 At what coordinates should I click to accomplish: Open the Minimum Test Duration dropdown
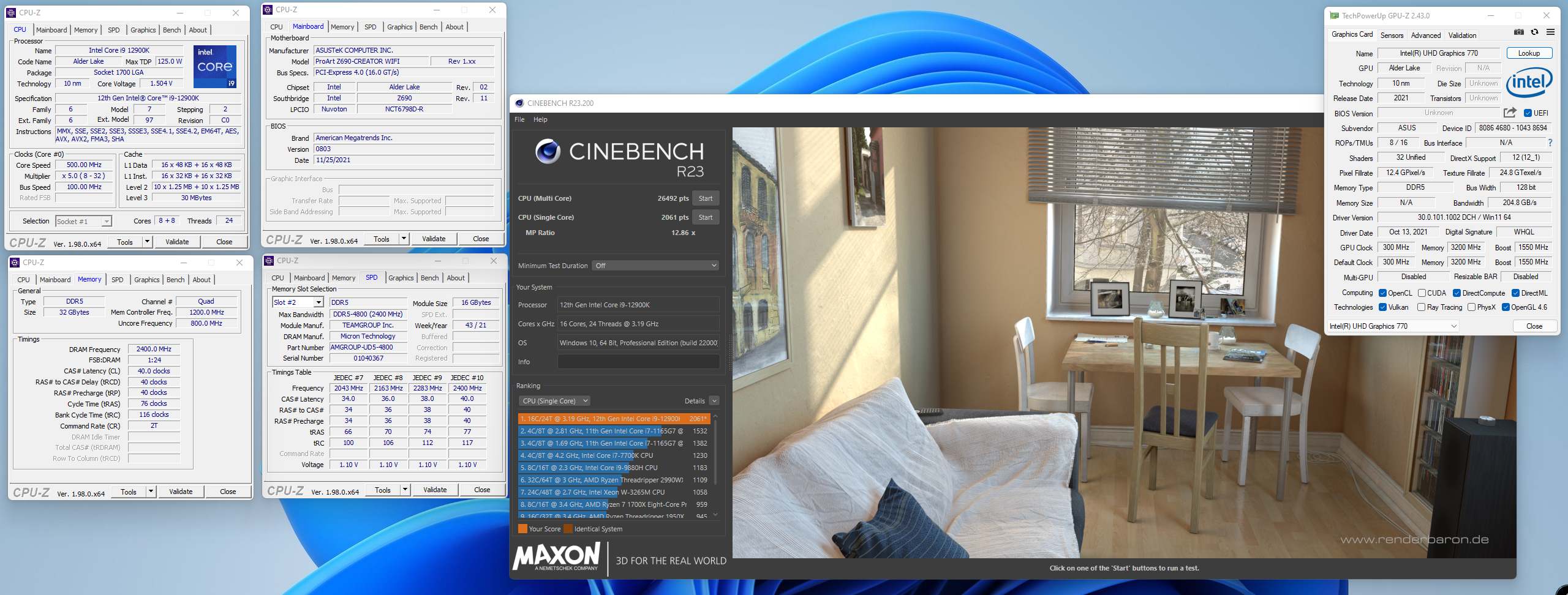(655, 266)
